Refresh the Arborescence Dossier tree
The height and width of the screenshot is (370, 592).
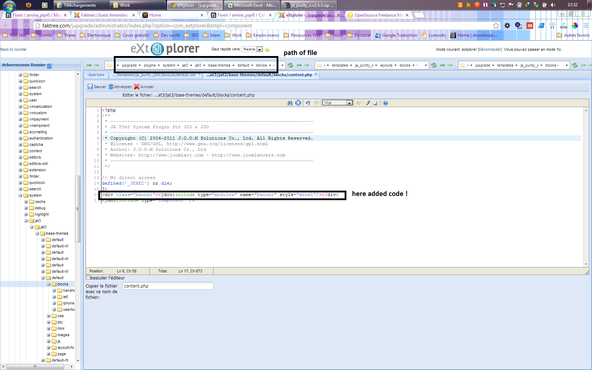click(x=49, y=65)
